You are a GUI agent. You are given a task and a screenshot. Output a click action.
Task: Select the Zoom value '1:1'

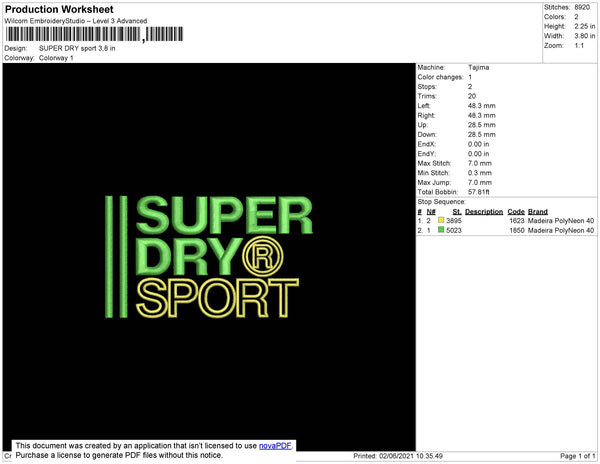[579, 46]
